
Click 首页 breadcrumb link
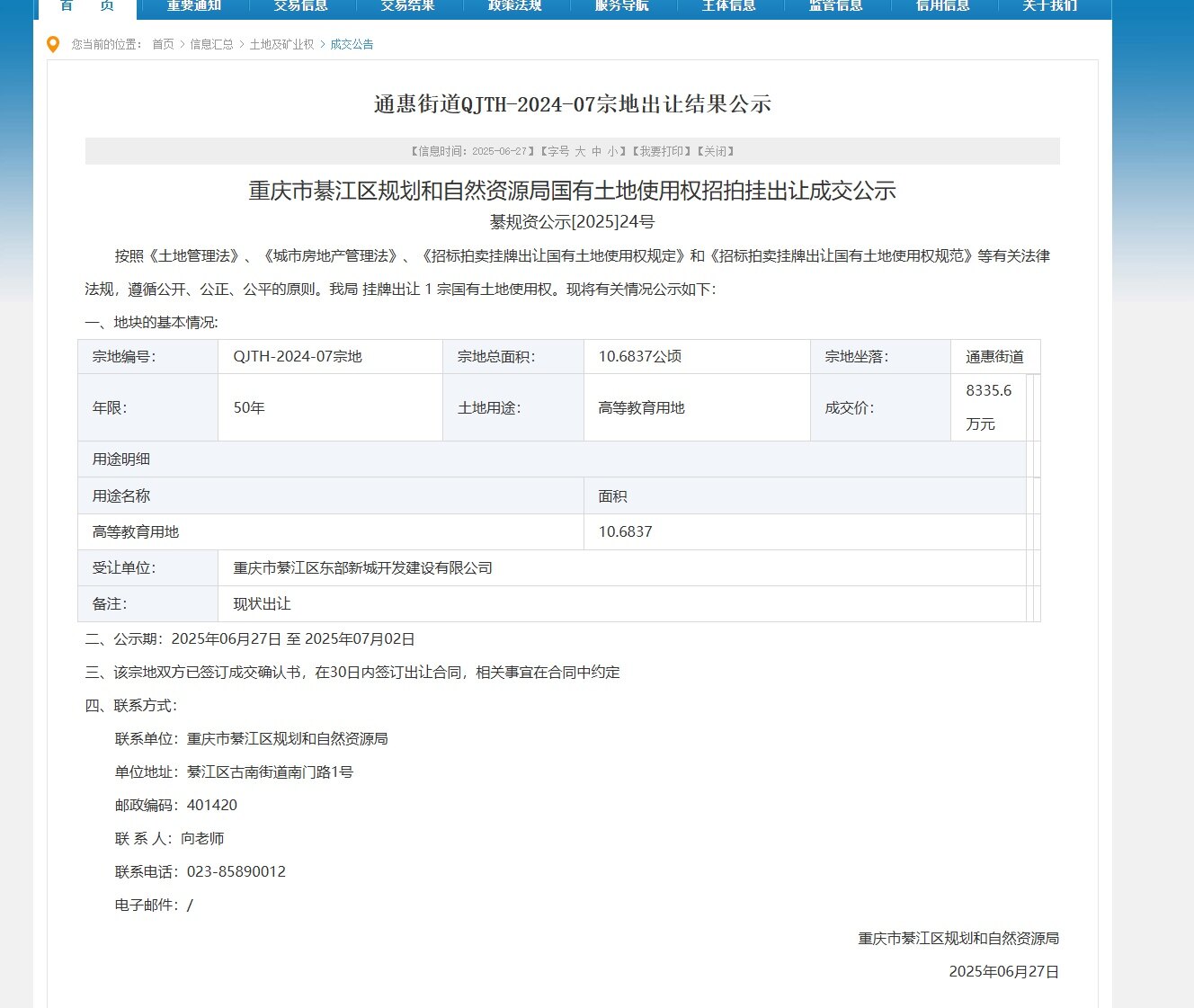pyautogui.click(x=163, y=44)
